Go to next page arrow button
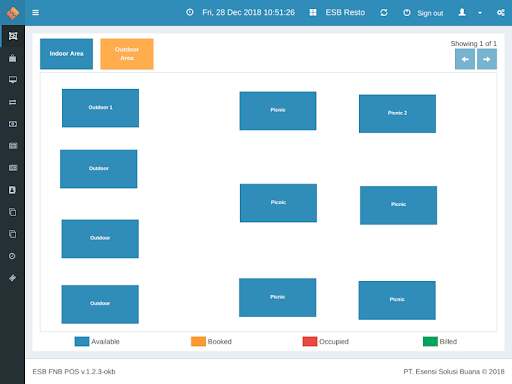The height and width of the screenshot is (384, 512). tap(487, 59)
